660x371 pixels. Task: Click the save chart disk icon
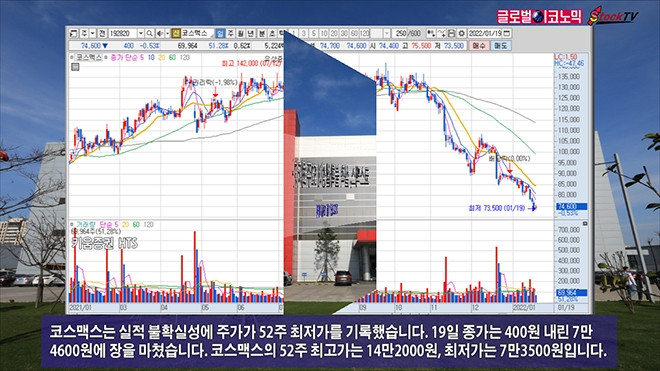coord(451,33)
